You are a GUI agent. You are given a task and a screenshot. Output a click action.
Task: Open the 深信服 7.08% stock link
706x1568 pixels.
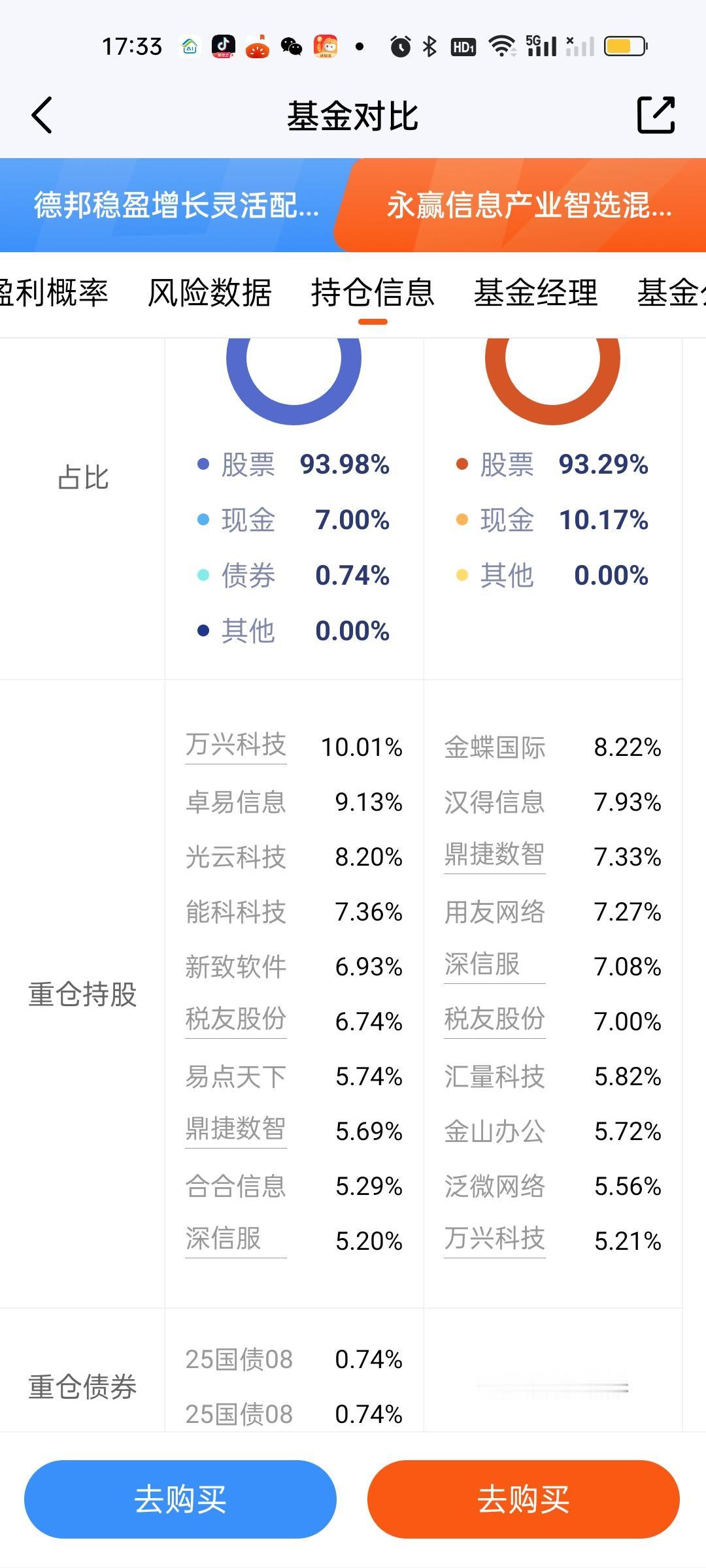coord(482,965)
